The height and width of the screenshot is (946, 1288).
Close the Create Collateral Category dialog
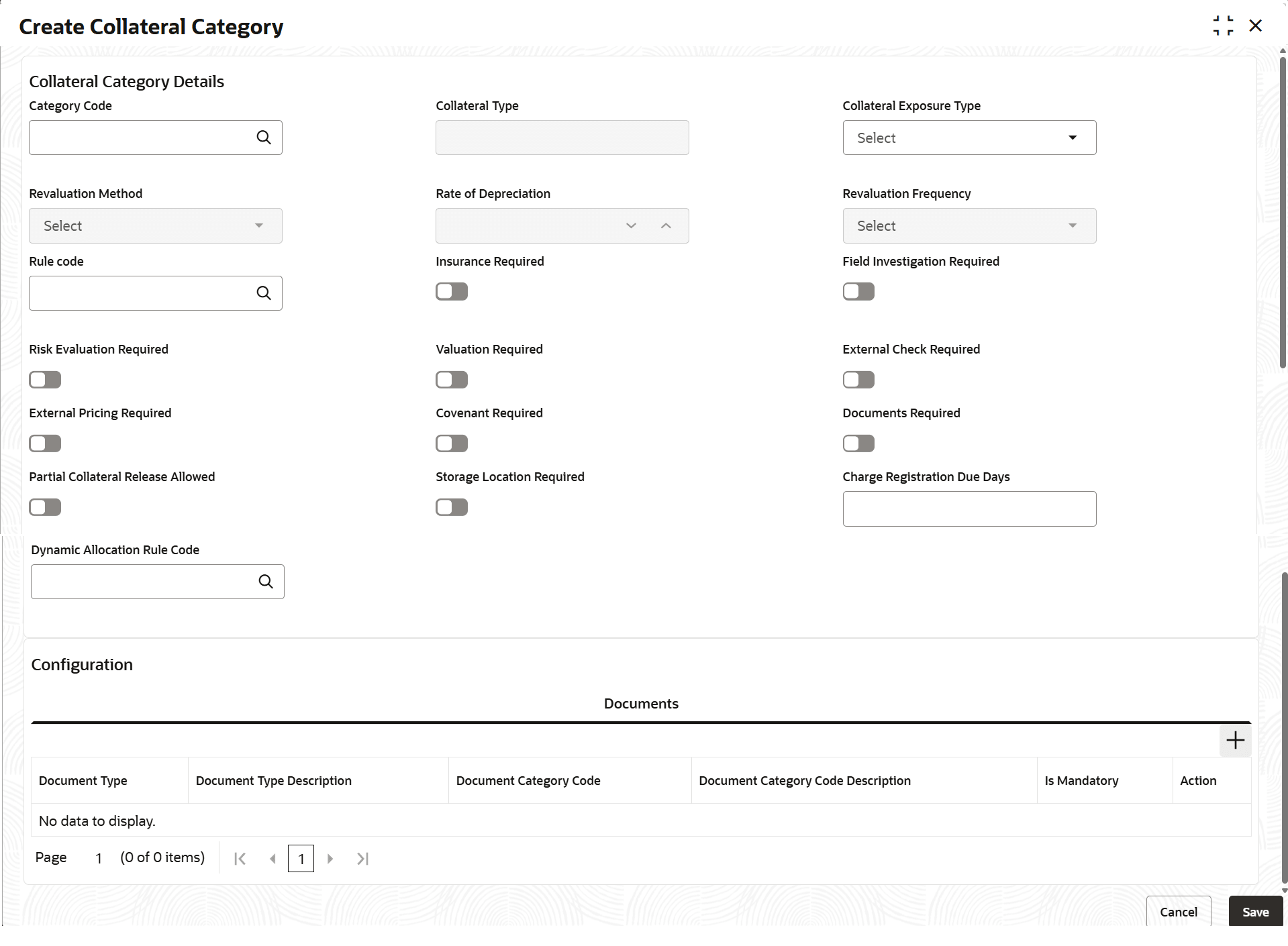click(x=1255, y=25)
